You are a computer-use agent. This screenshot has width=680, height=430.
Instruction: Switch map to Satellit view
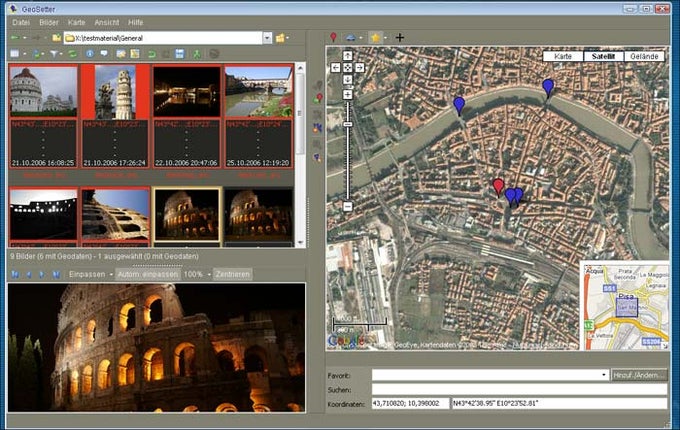coord(602,57)
